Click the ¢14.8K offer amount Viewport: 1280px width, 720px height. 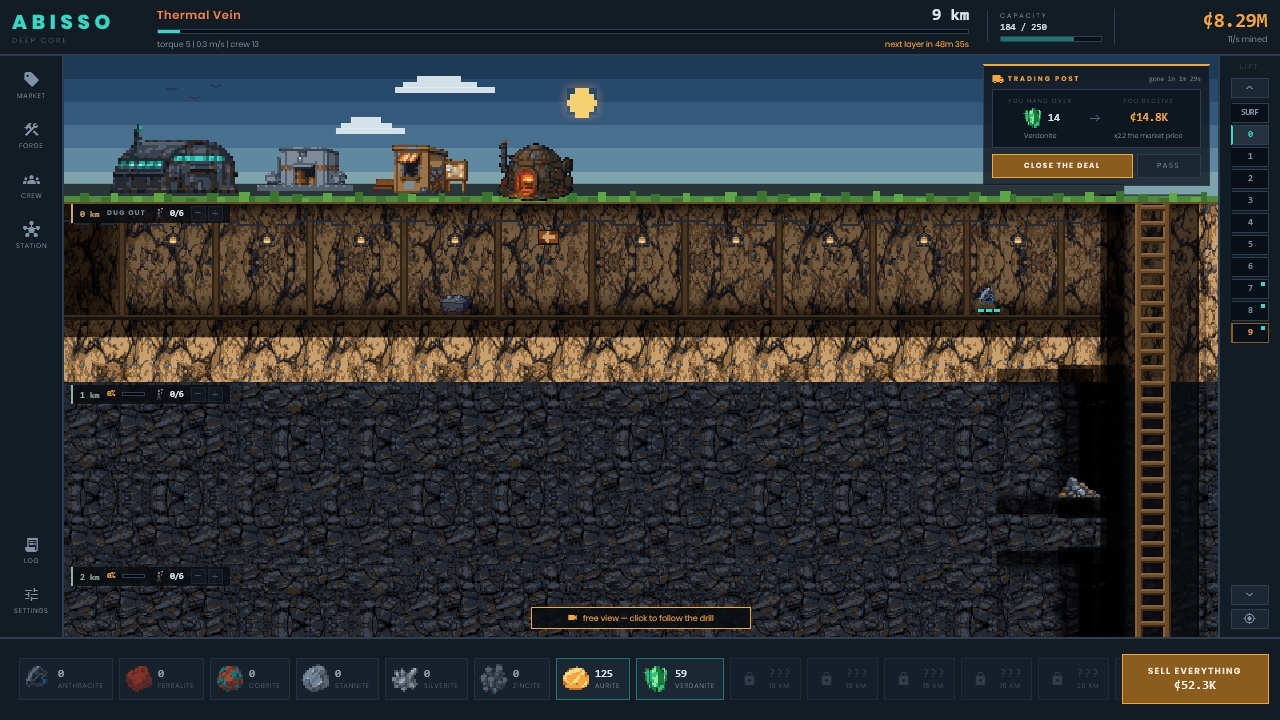[x=1149, y=118]
